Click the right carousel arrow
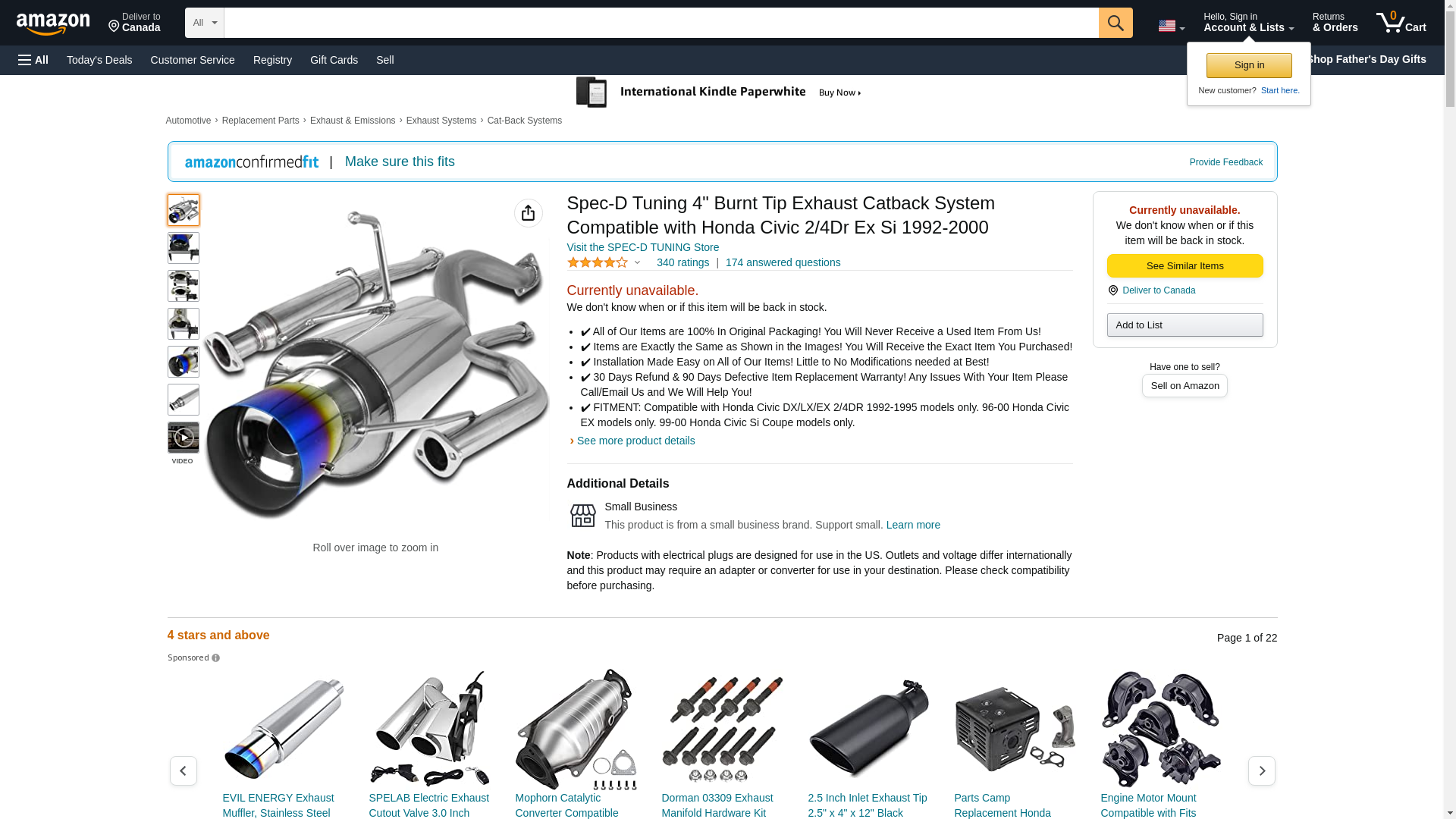The image size is (1456, 819). click(1261, 770)
